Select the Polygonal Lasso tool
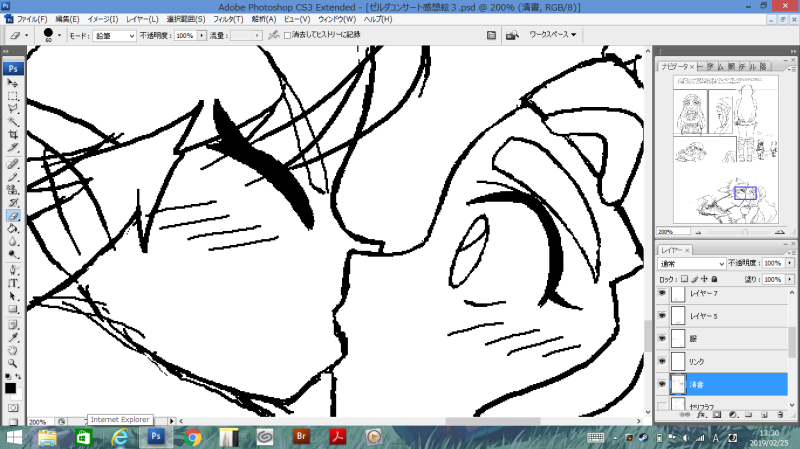This screenshot has width=800, height=449. coord(13,109)
